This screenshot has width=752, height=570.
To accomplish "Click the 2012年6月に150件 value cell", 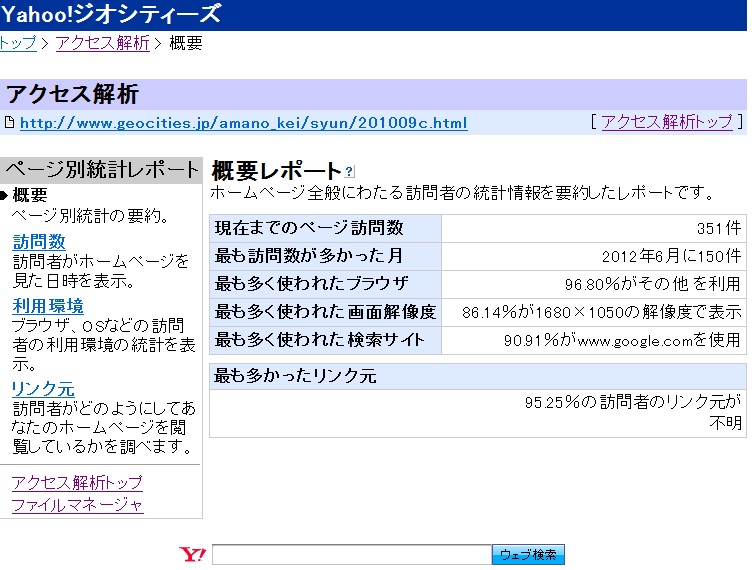I will pyautogui.click(x=594, y=256).
